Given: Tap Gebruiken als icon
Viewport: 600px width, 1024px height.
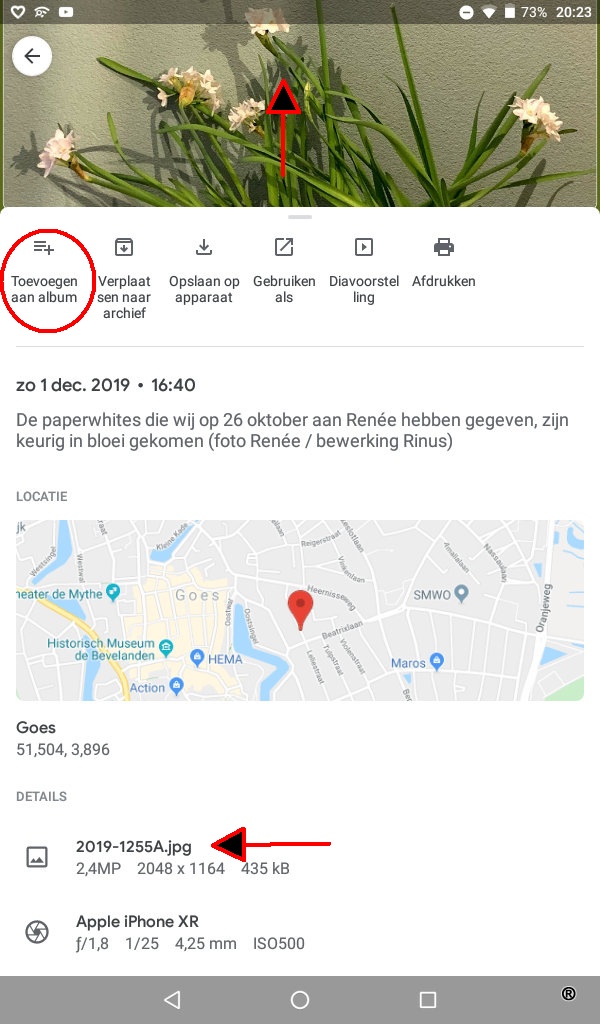Looking at the screenshot, I should click(284, 247).
